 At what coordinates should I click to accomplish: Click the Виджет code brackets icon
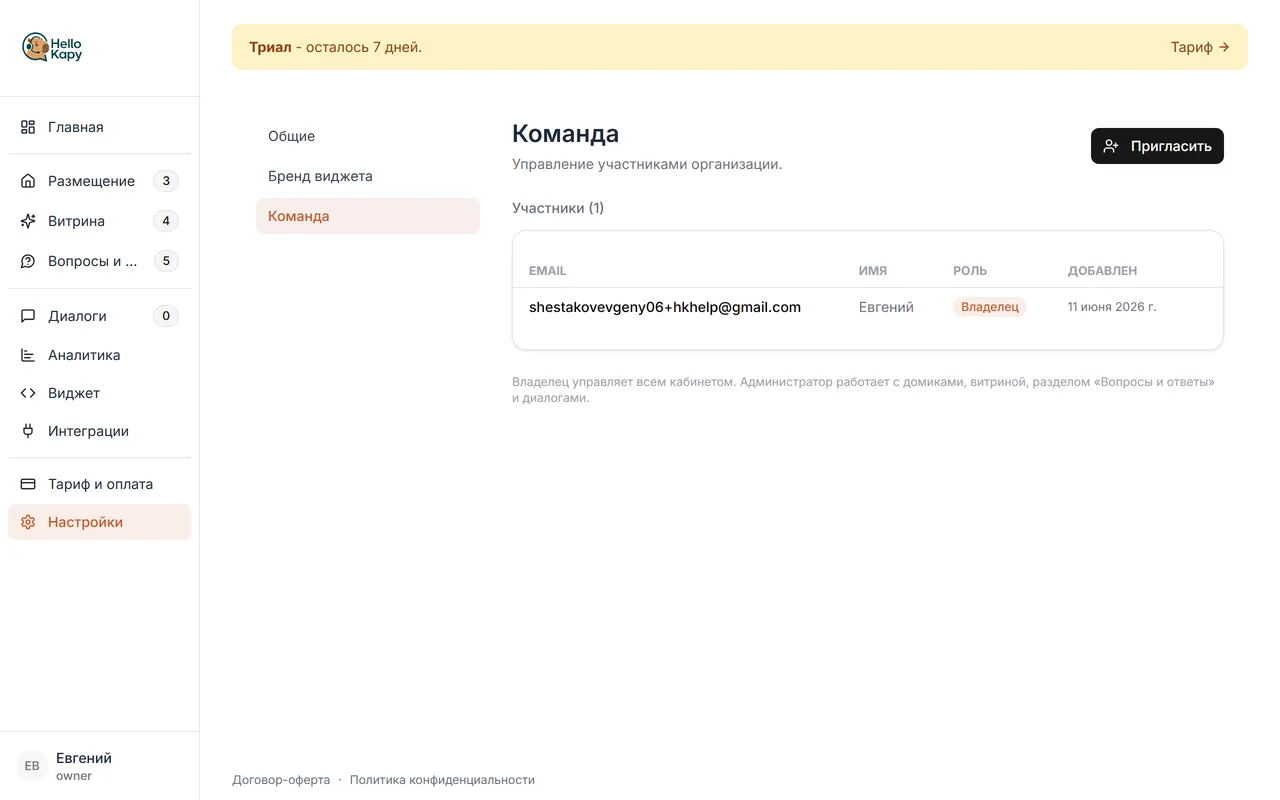[x=28, y=393]
